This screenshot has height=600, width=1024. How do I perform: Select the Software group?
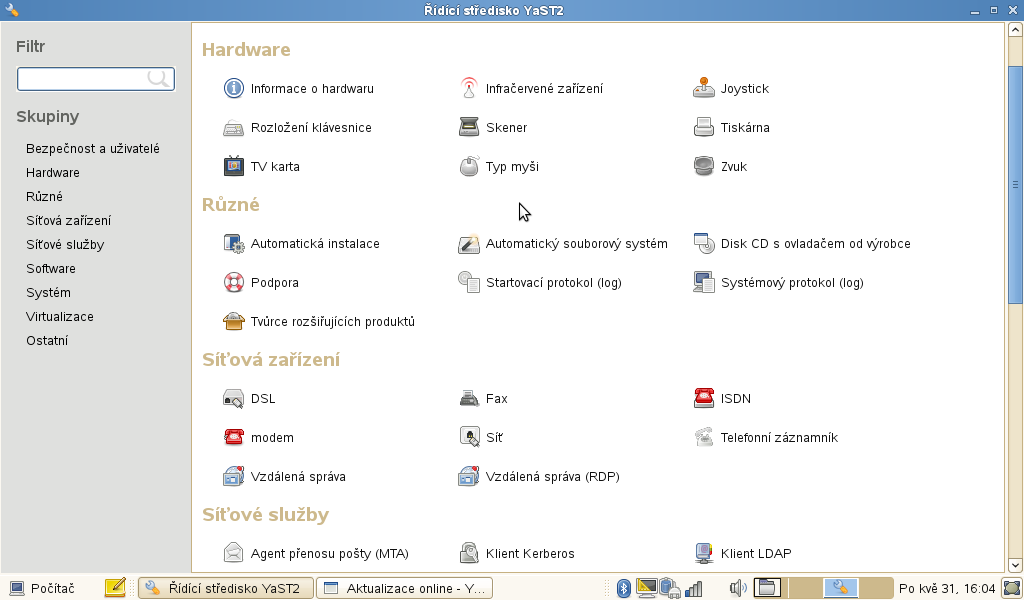51,269
